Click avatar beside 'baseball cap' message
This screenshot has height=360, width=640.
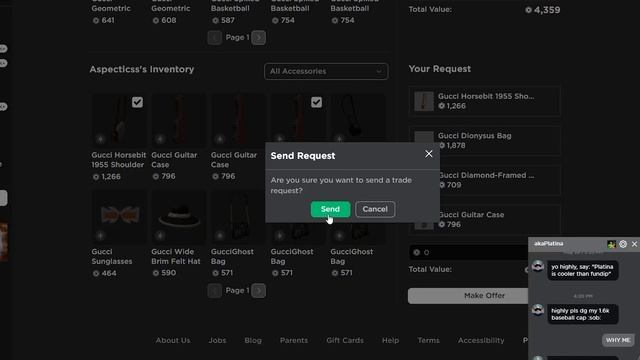coord(538,310)
